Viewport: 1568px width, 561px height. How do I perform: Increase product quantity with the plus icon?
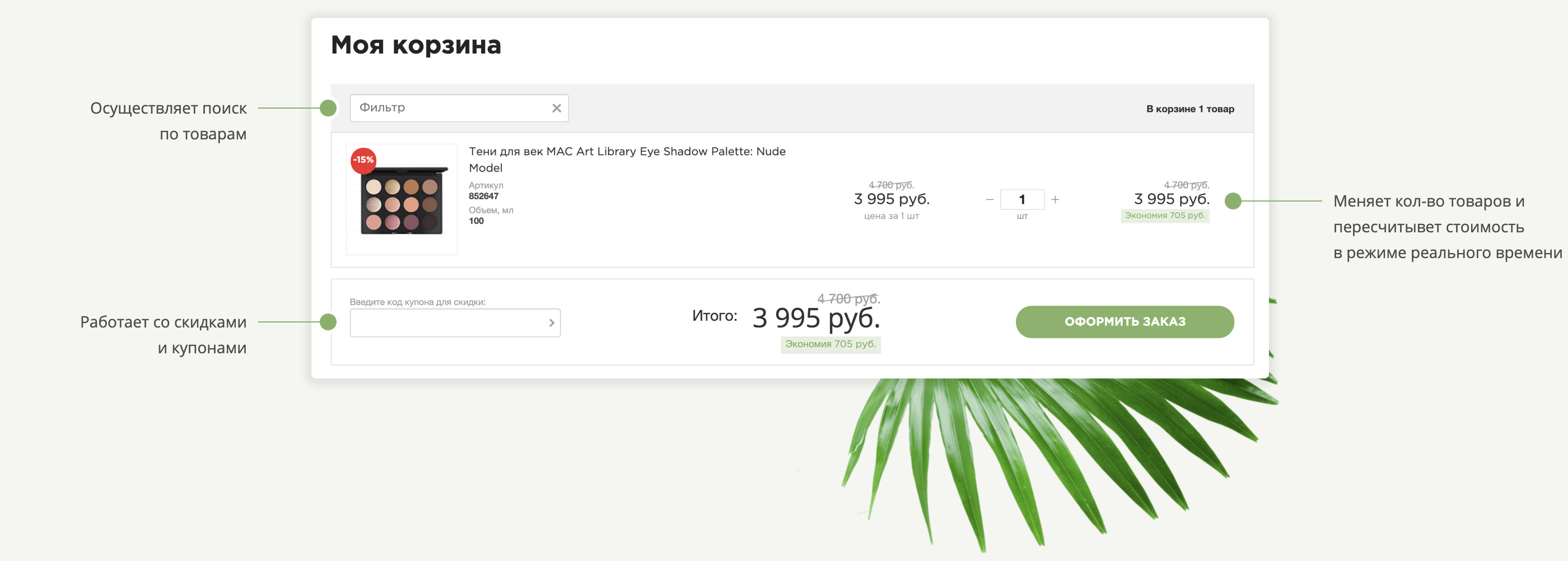[1055, 199]
